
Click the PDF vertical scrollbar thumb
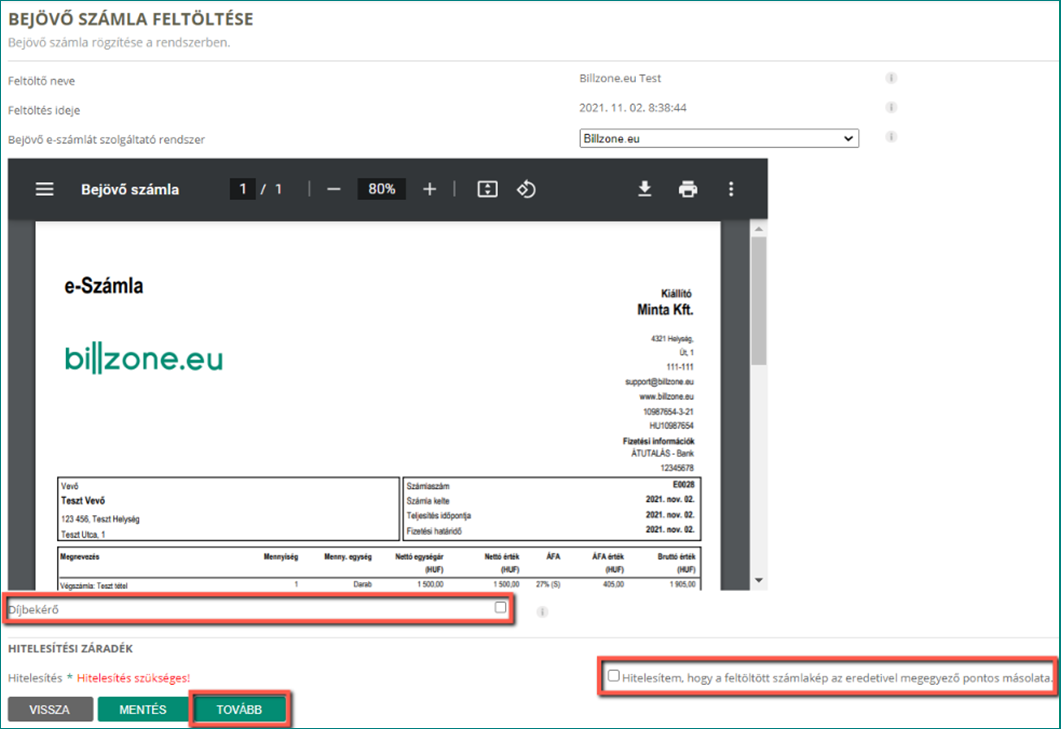click(759, 301)
